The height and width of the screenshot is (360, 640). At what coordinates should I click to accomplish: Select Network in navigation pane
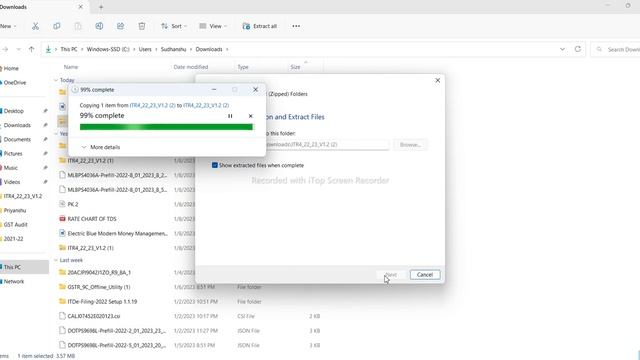(14, 282)
